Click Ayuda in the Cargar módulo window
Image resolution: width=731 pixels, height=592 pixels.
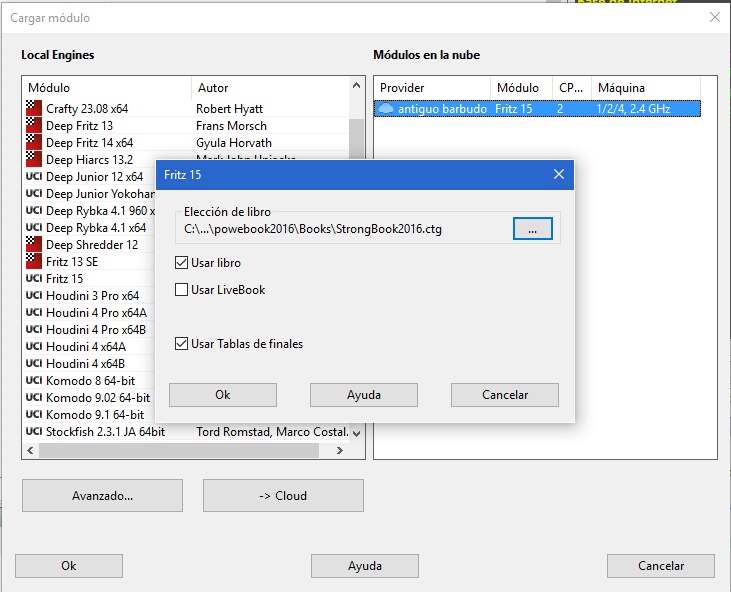click(365, 566)
